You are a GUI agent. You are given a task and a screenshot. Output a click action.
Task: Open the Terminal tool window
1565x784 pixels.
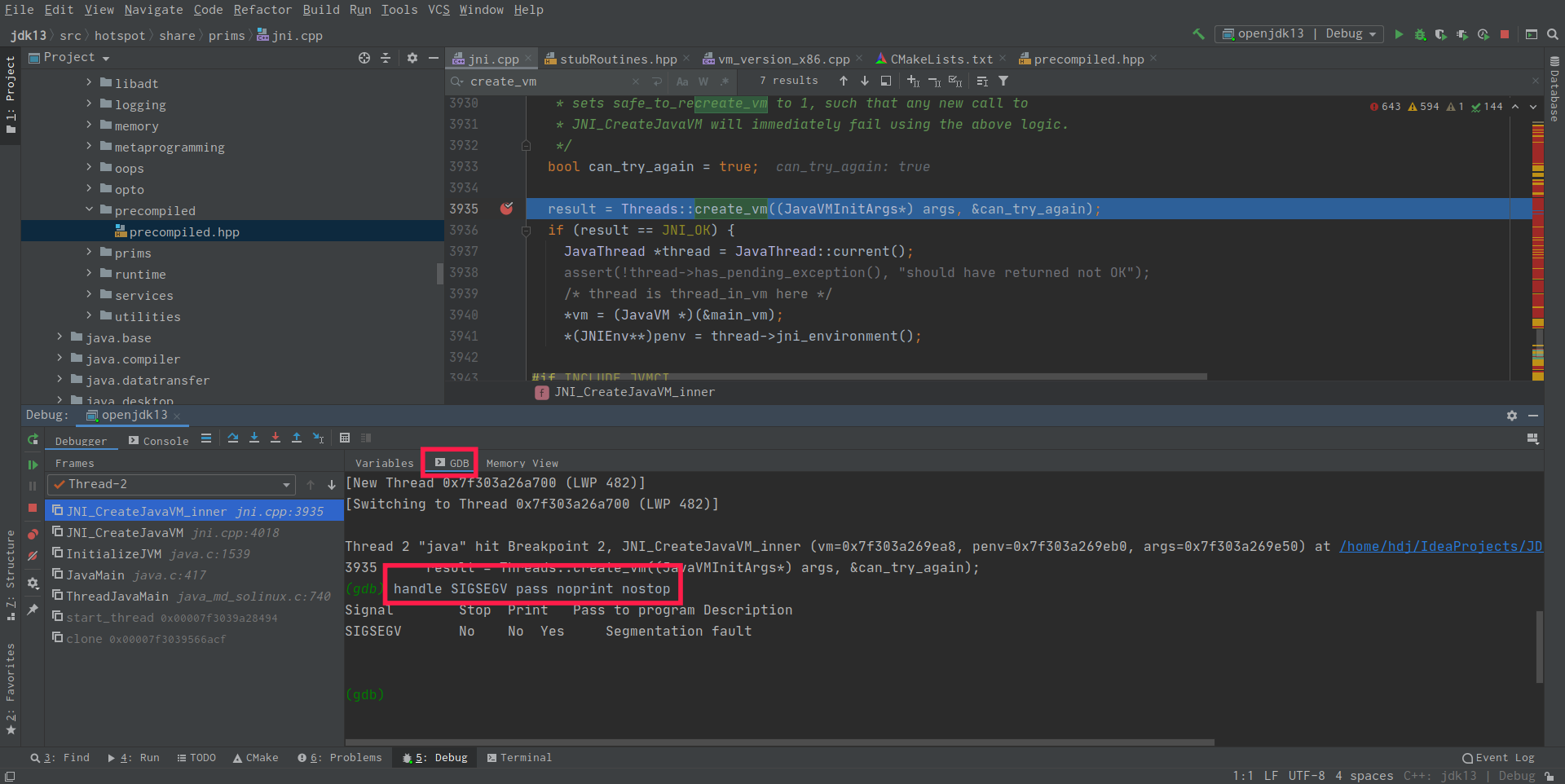coord(519,758)
